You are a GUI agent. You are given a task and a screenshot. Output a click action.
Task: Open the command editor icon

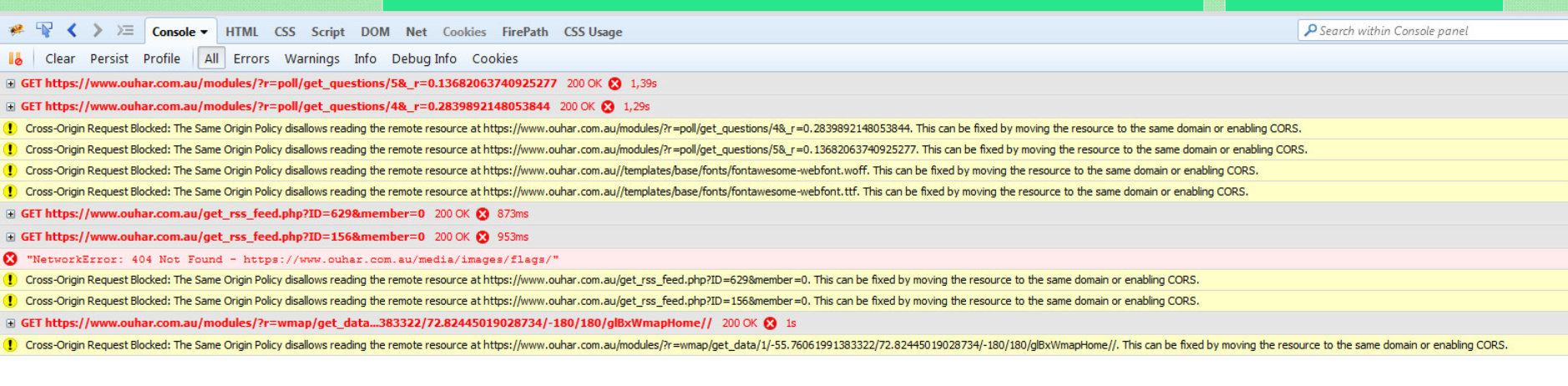click(x=125, y=31)
